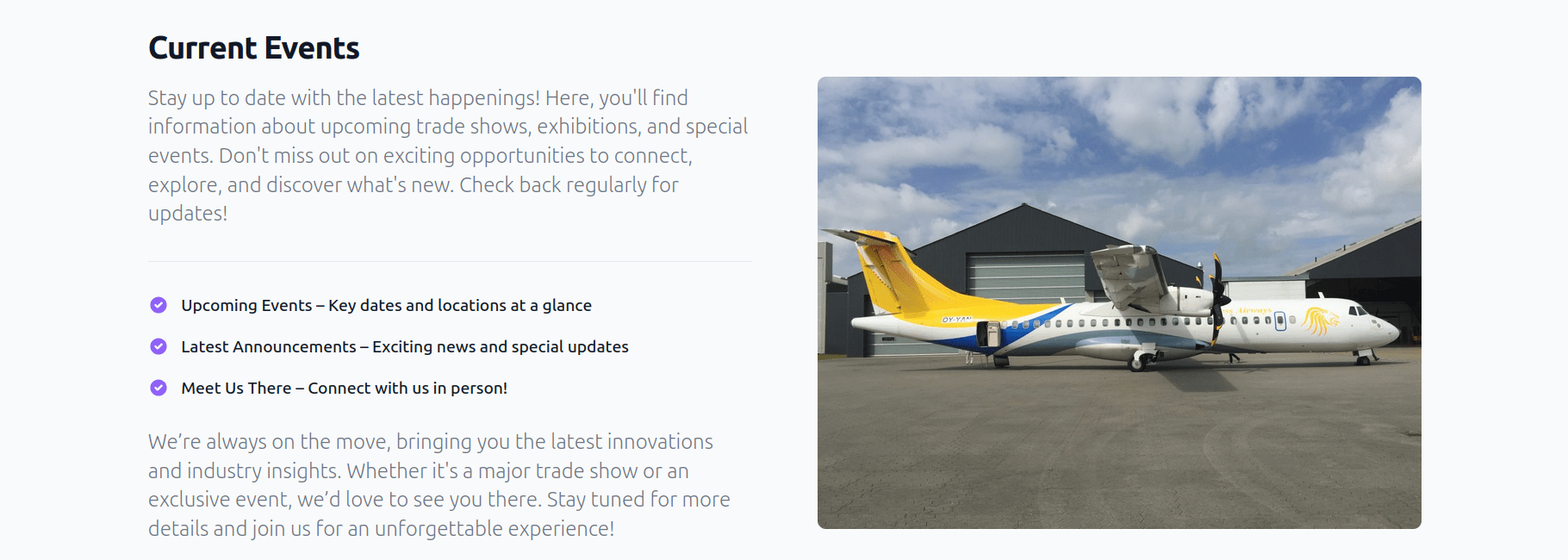Select the Upcoming Events list item text
The image size is (1568, 560).
[386, 306]
